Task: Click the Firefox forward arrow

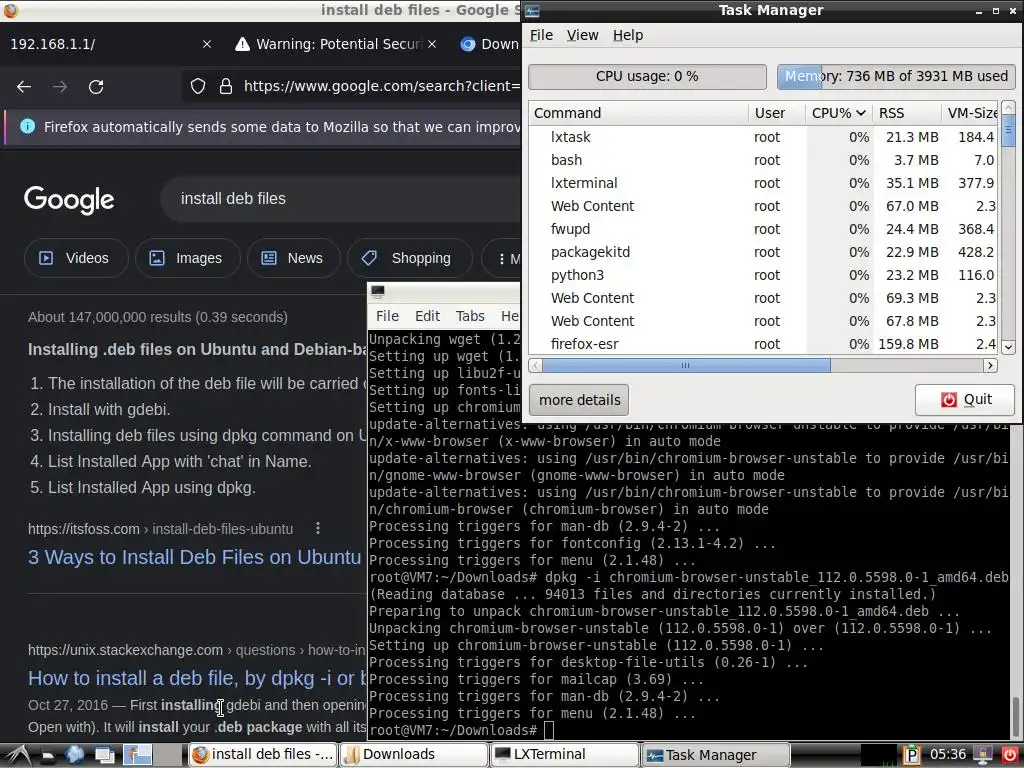Action: click(60, 86)
